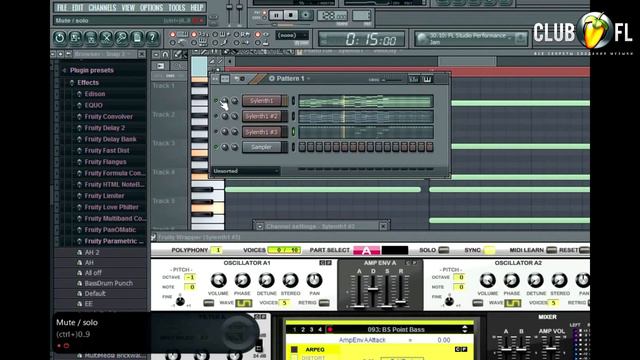Open the CHANNELS menu

102,7
